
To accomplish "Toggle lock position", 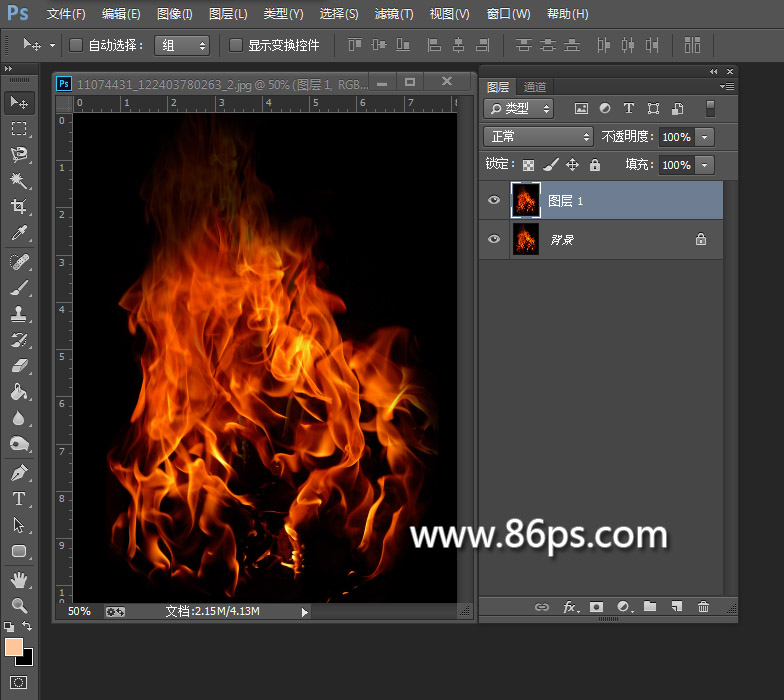I will tap(572, 164).
